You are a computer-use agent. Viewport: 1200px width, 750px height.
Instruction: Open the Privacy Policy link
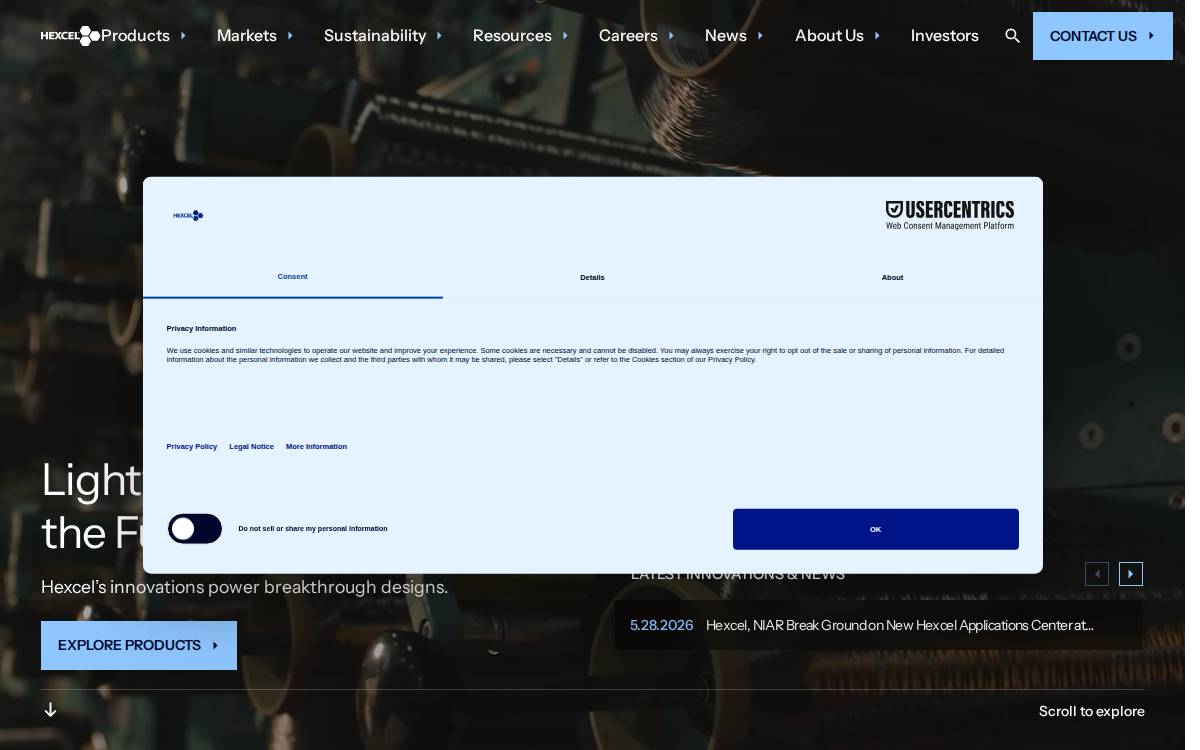[192, 447]
